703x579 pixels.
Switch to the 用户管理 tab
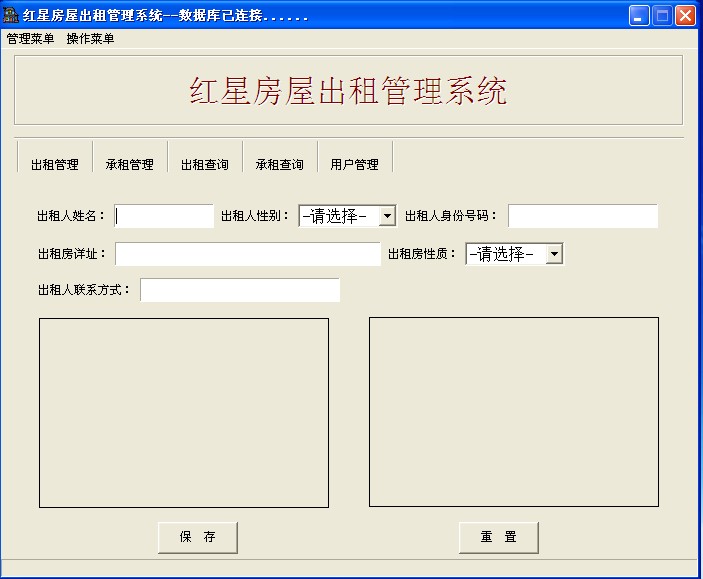coord(354,164)
